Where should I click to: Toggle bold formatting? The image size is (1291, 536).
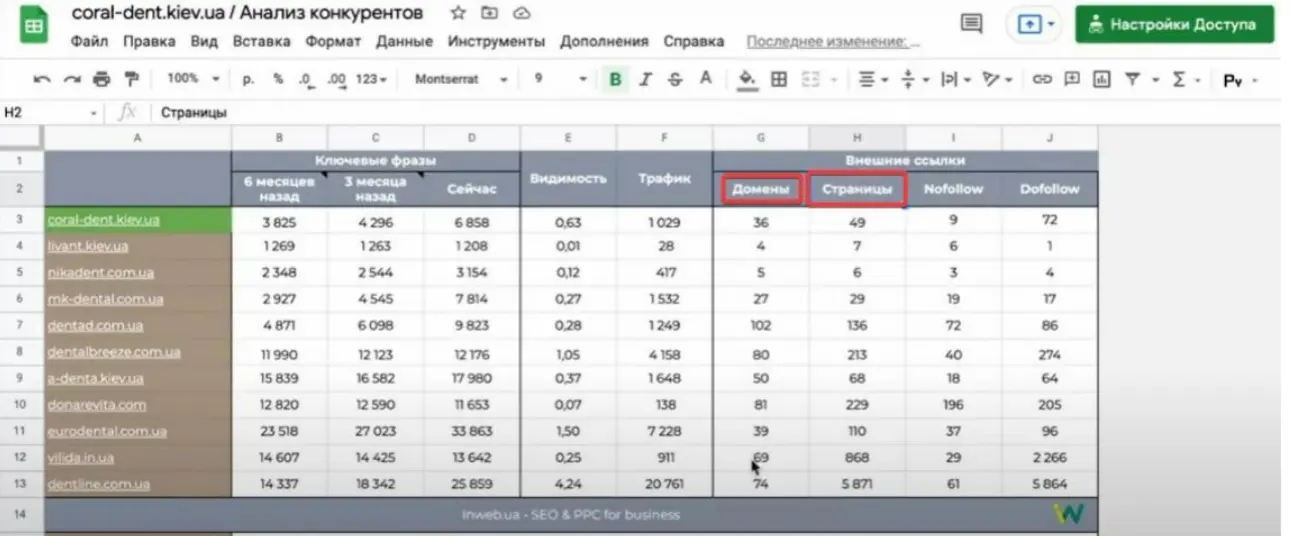pos(615,79)
